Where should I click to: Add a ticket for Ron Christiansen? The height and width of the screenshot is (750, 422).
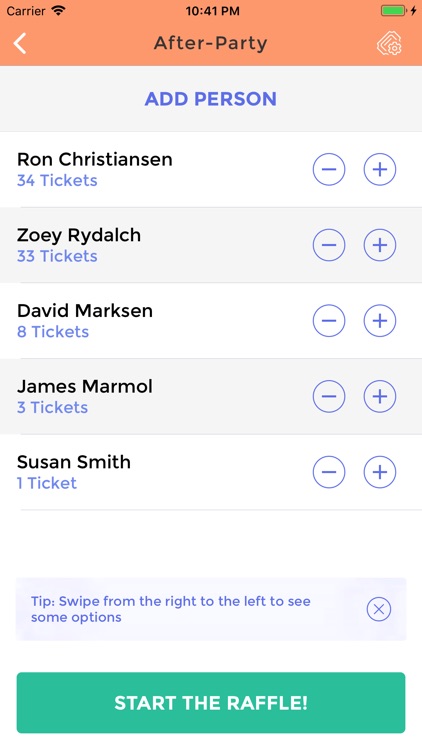click(x=380, y=169)
